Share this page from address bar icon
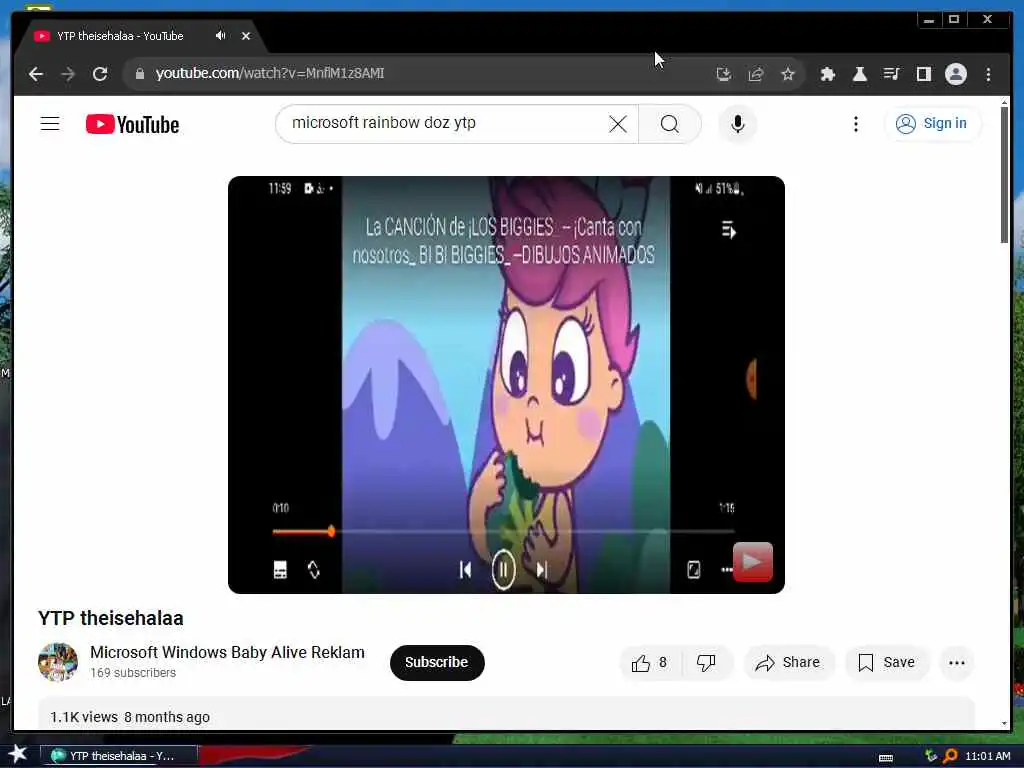This screenshot has width=1024, height=768. point(756,74)
